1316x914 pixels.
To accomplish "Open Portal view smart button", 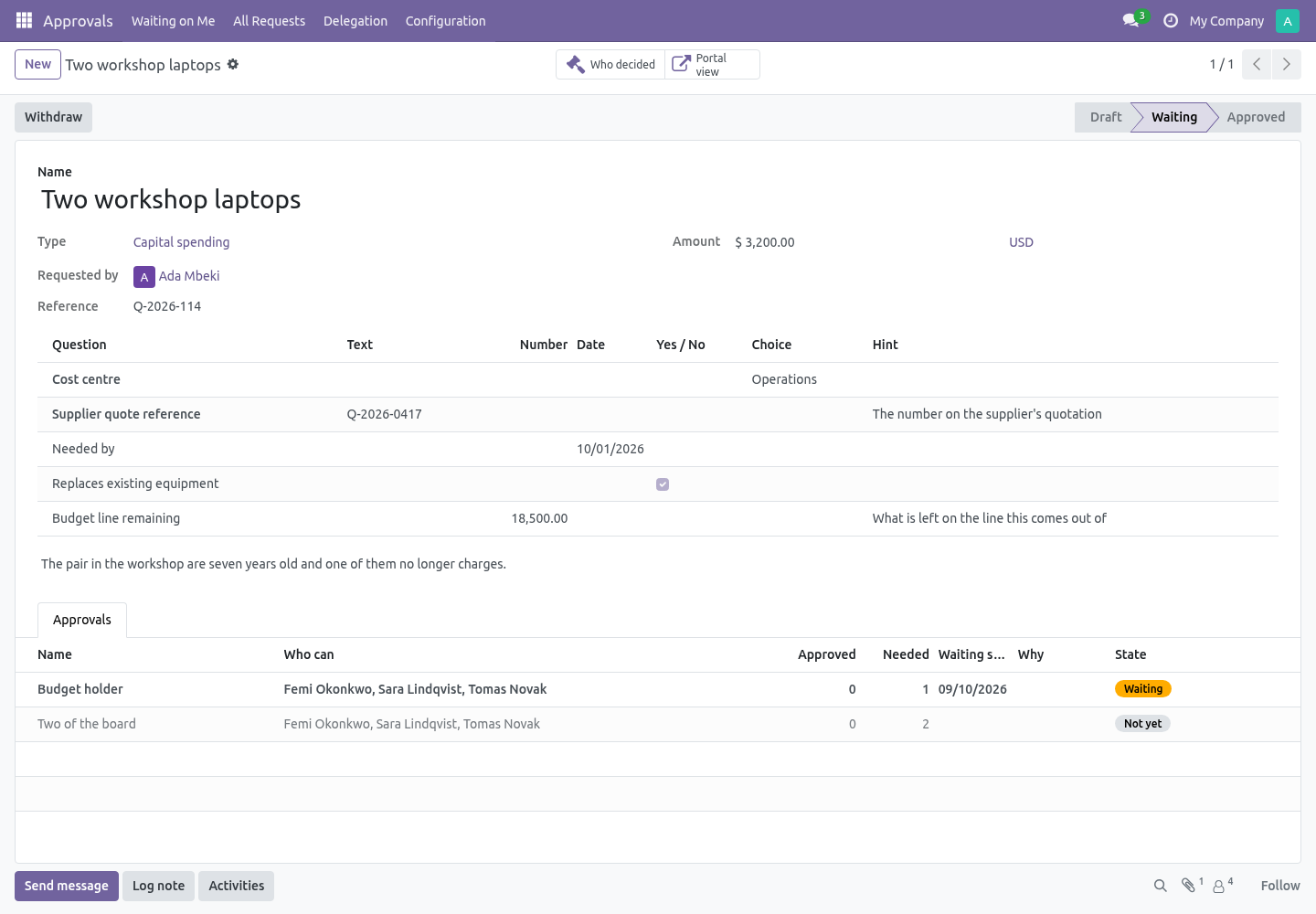I will pos(712,64).
